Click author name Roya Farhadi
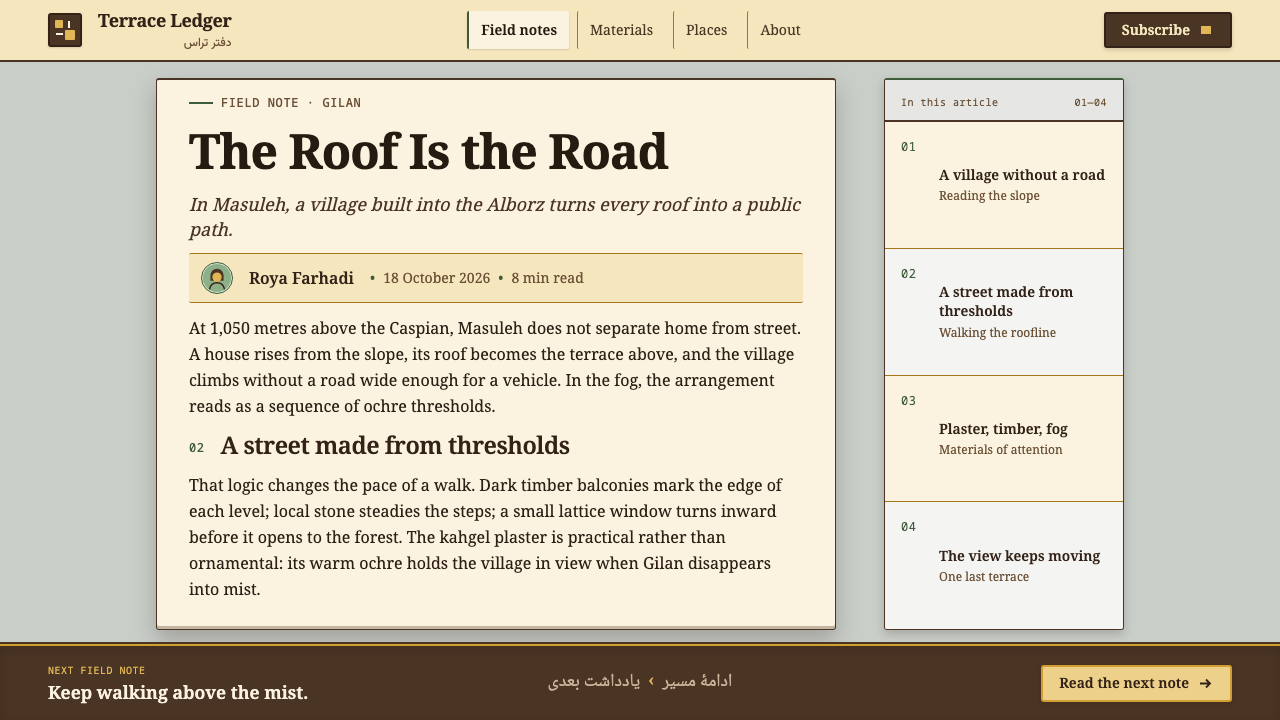This screenshot has height=720, width=1280. (301, 278)
